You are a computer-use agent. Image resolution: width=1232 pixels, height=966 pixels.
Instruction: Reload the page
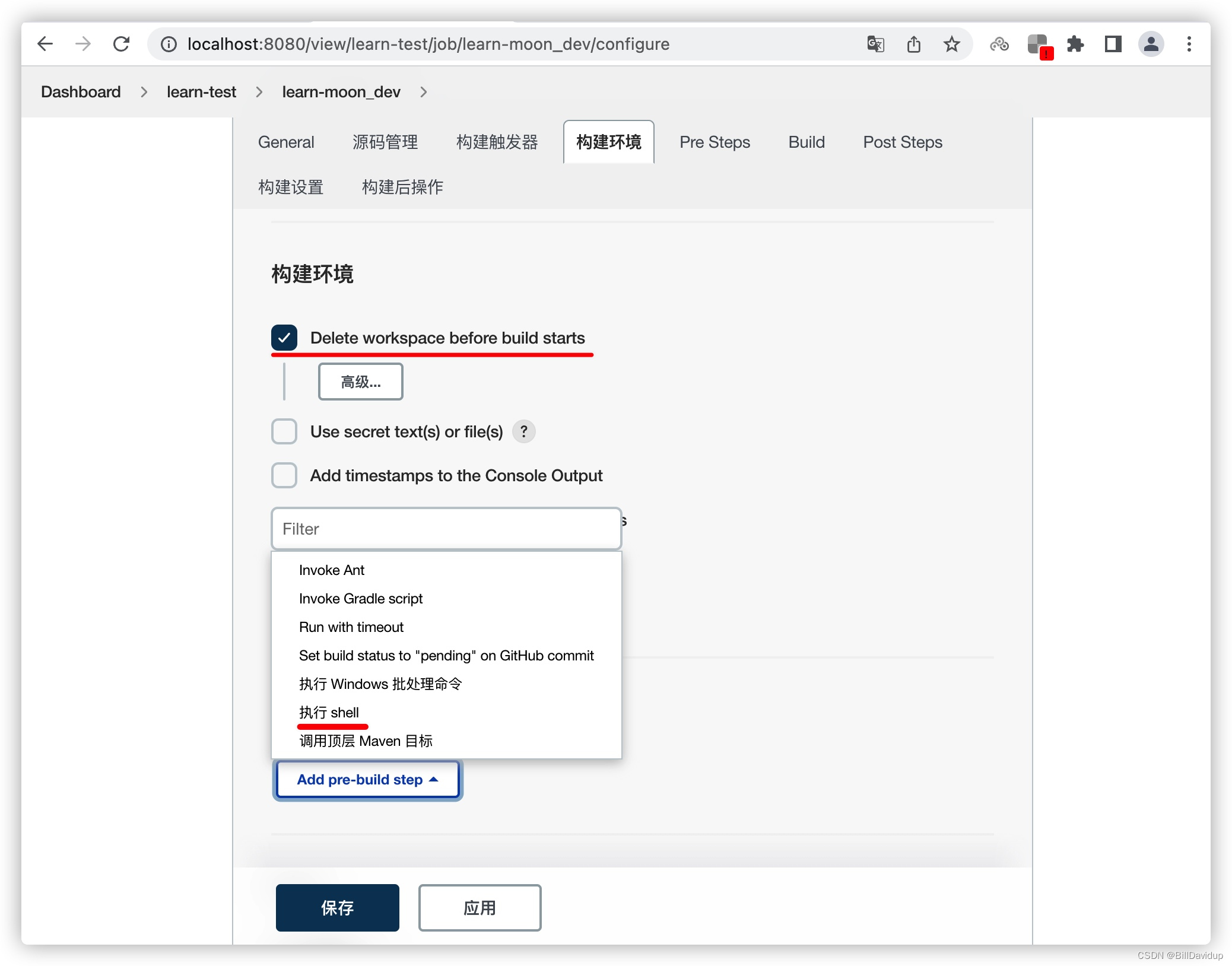click(121, 44)
